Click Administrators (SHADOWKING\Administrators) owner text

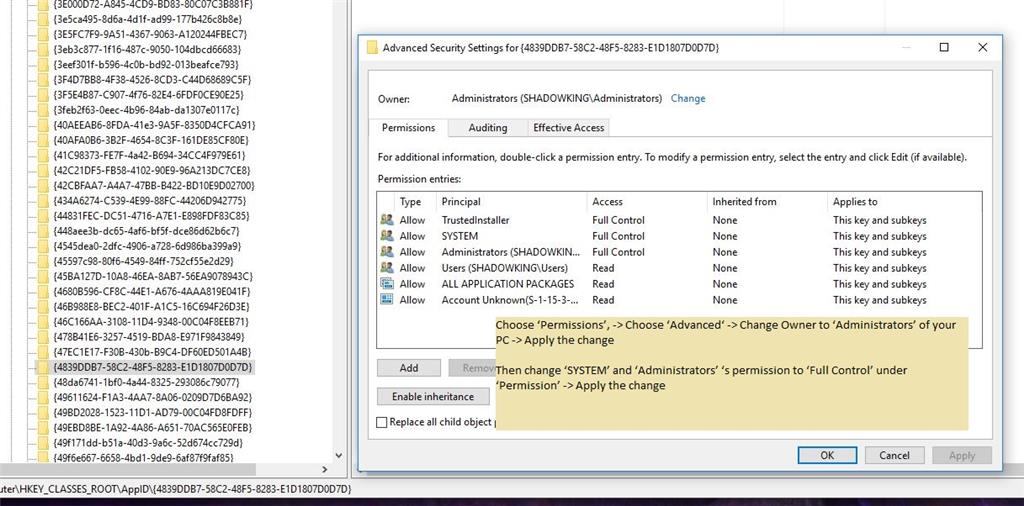click(x=556, y=99)
